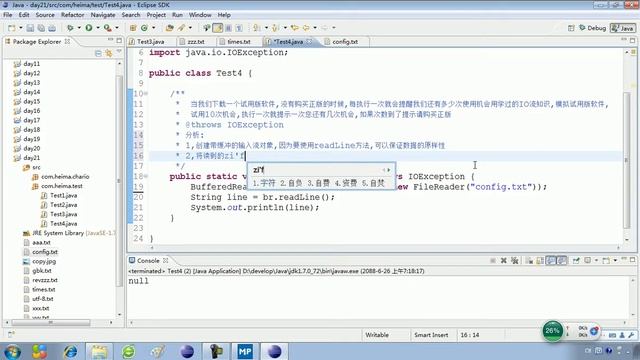Click the Print toolbar icon
This screenshot has height=360, width=640.
point(52,28)
